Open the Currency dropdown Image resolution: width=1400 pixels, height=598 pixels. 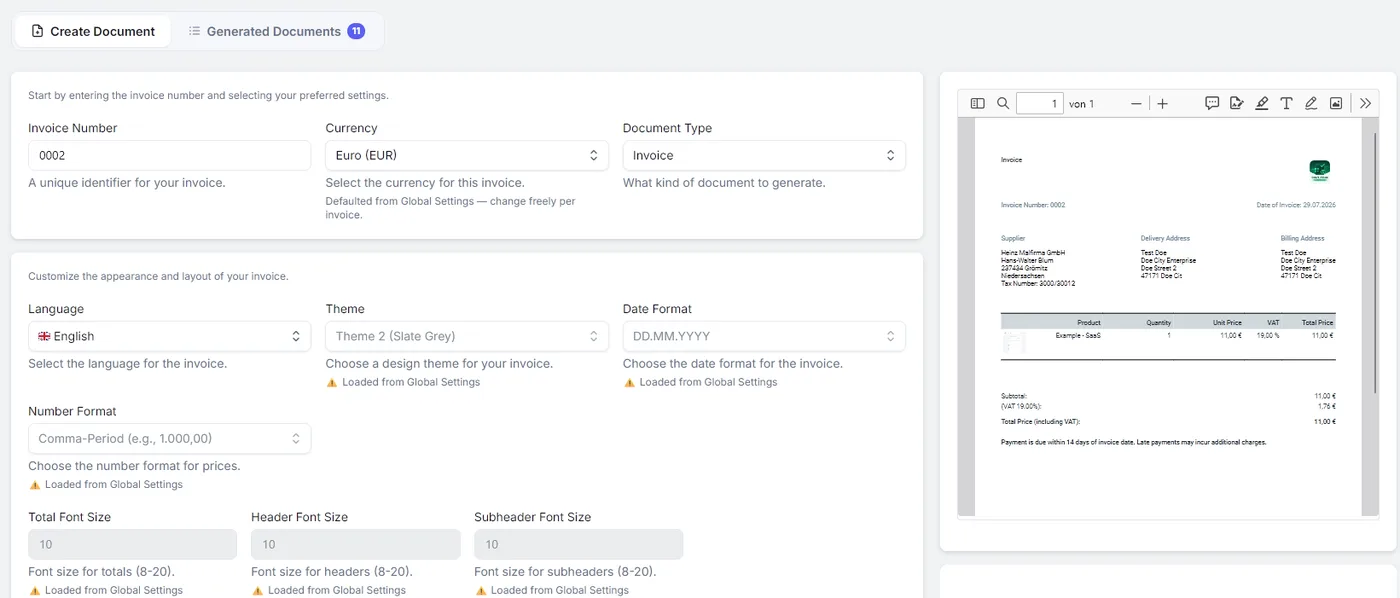click(x=467, y=155)
